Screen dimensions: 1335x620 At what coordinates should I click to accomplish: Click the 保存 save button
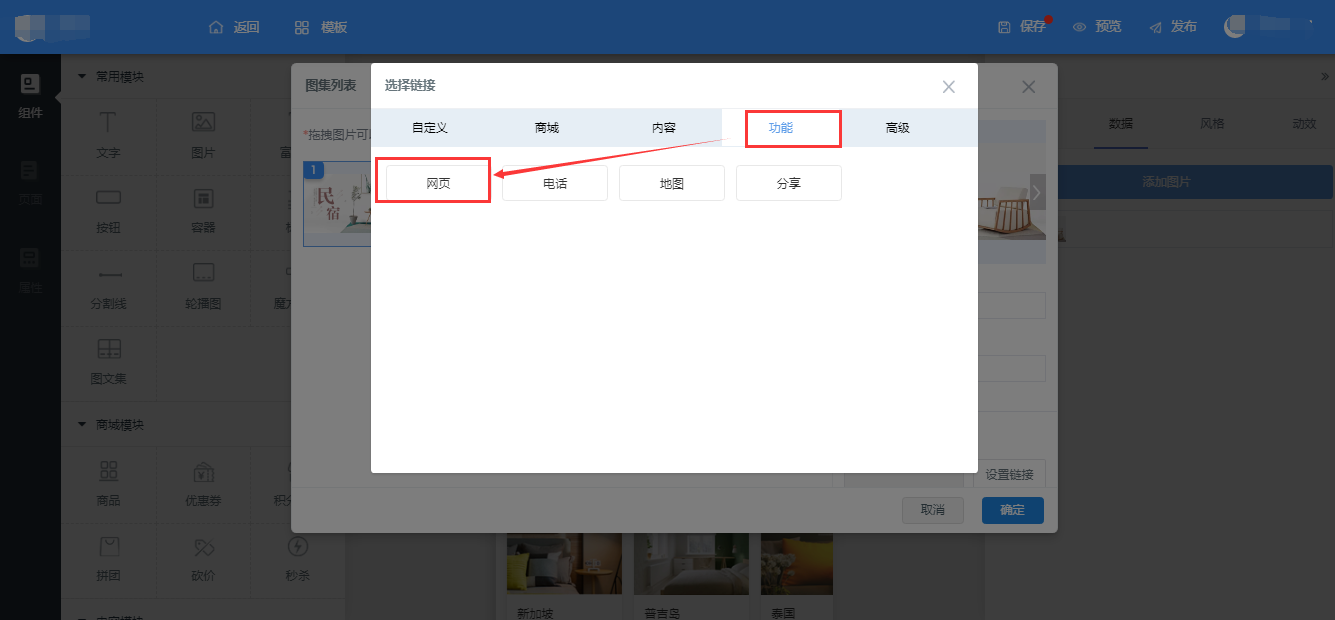(1022, 27)
